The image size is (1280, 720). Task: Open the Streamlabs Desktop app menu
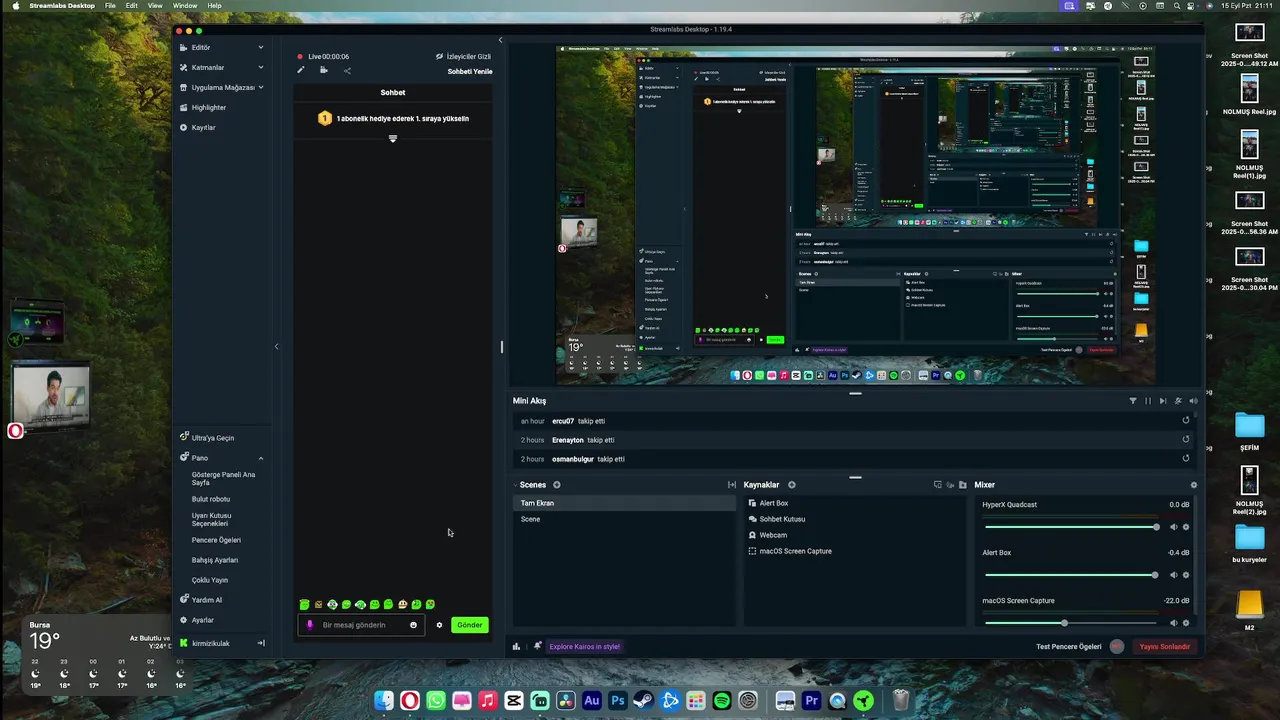click(62, 6)
